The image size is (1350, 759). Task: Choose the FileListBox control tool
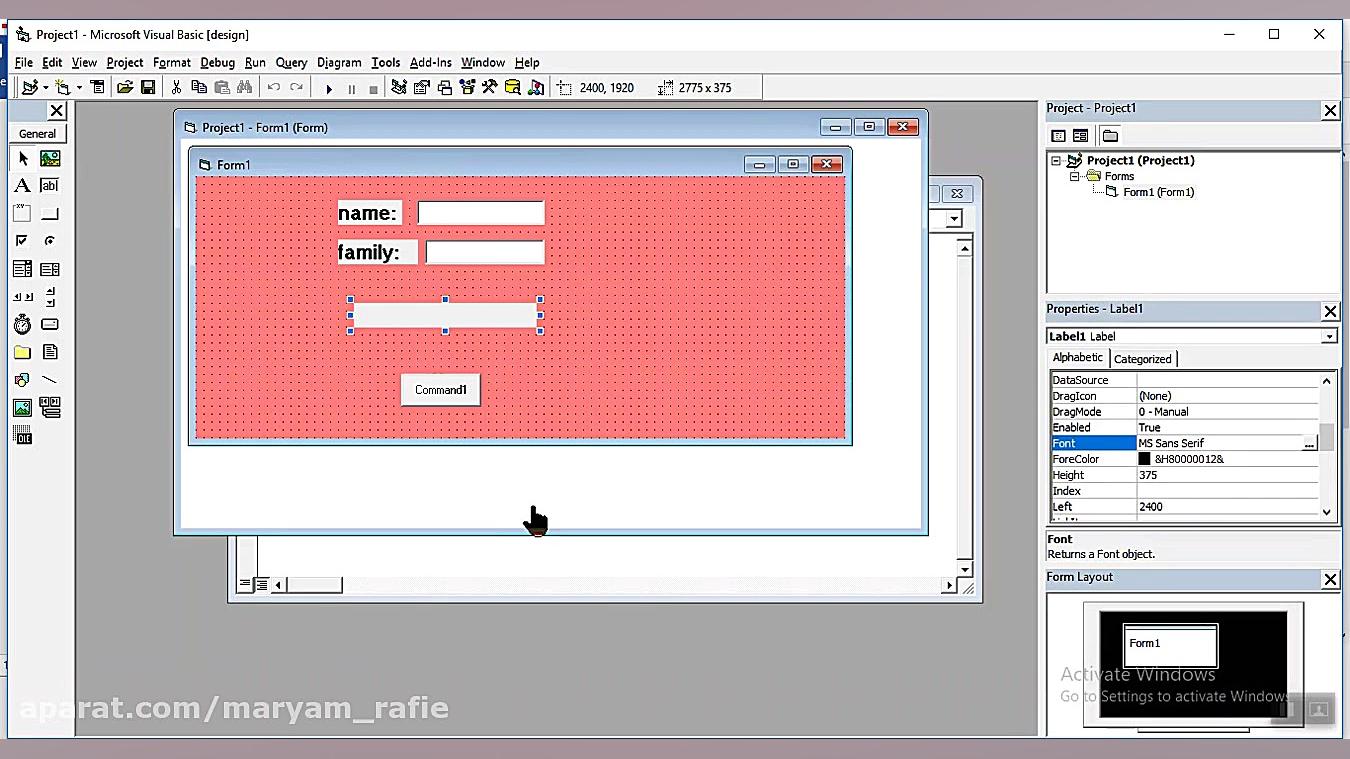[x=50, y=352]
